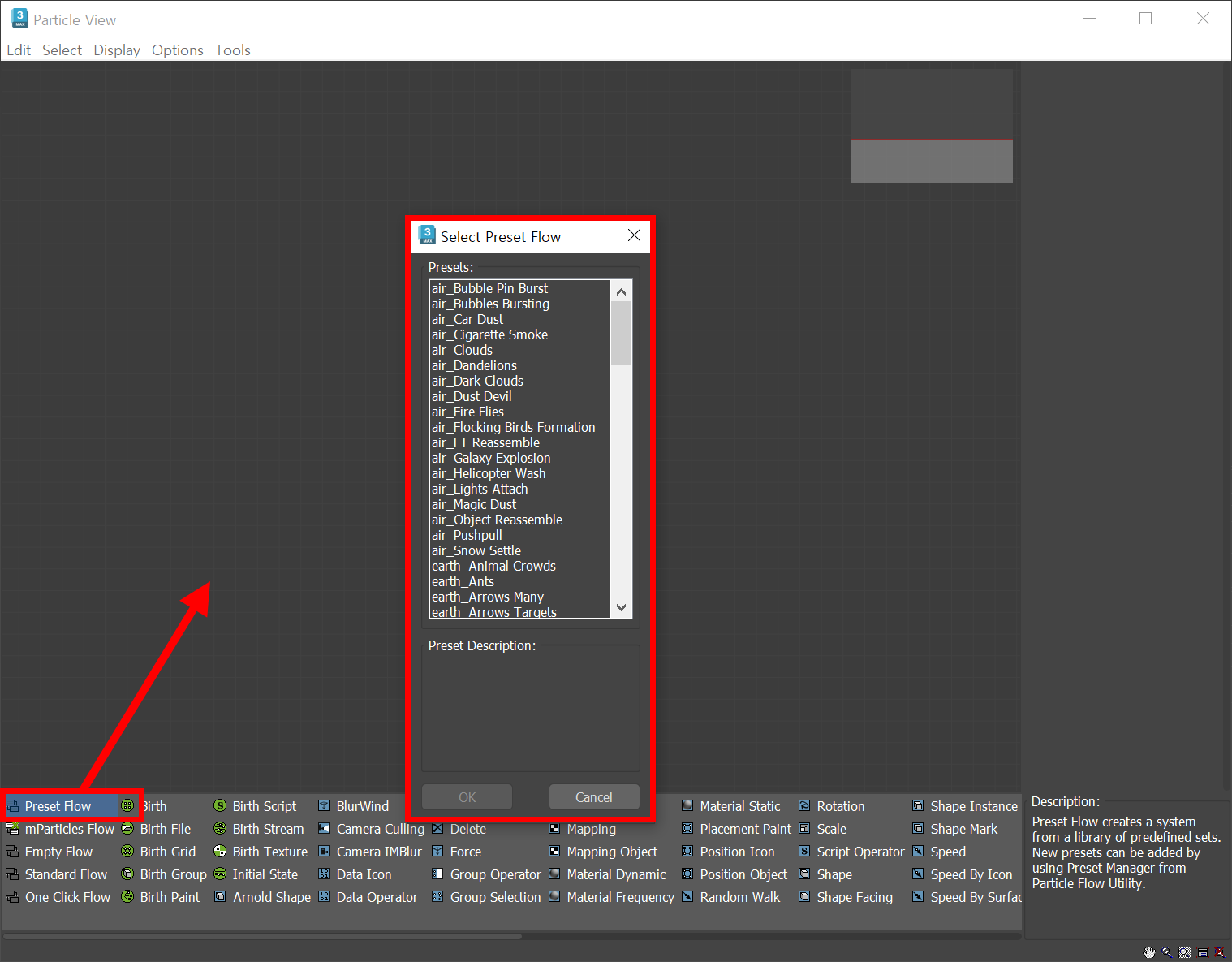1232x962 pixels.
Task: Select the Empty Flow item
Action: coord(50,852)
